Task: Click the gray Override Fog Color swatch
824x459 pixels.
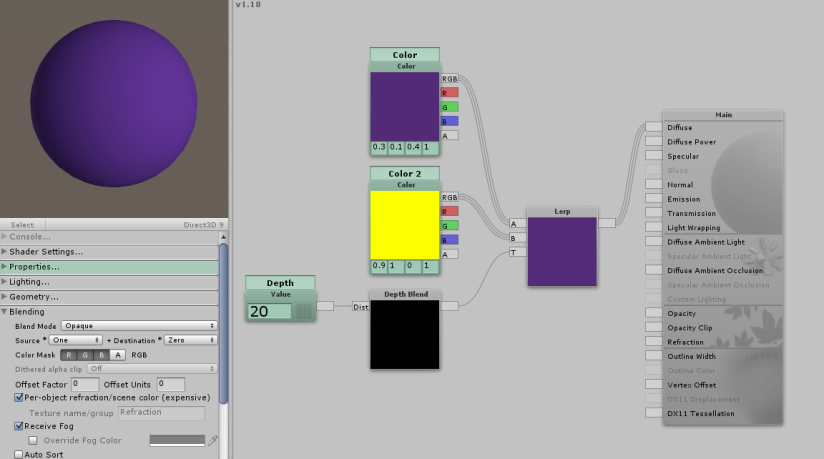Action: pyautogui.click(x=177, y=440)
